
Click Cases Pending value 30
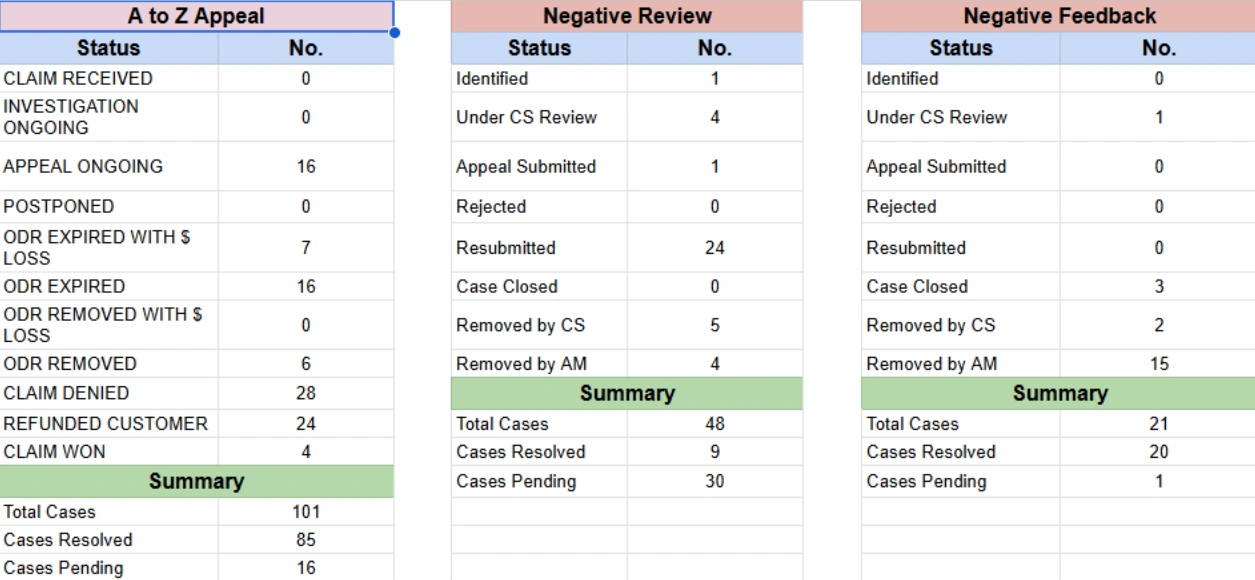pyautogui.click(x=714, y=482)
